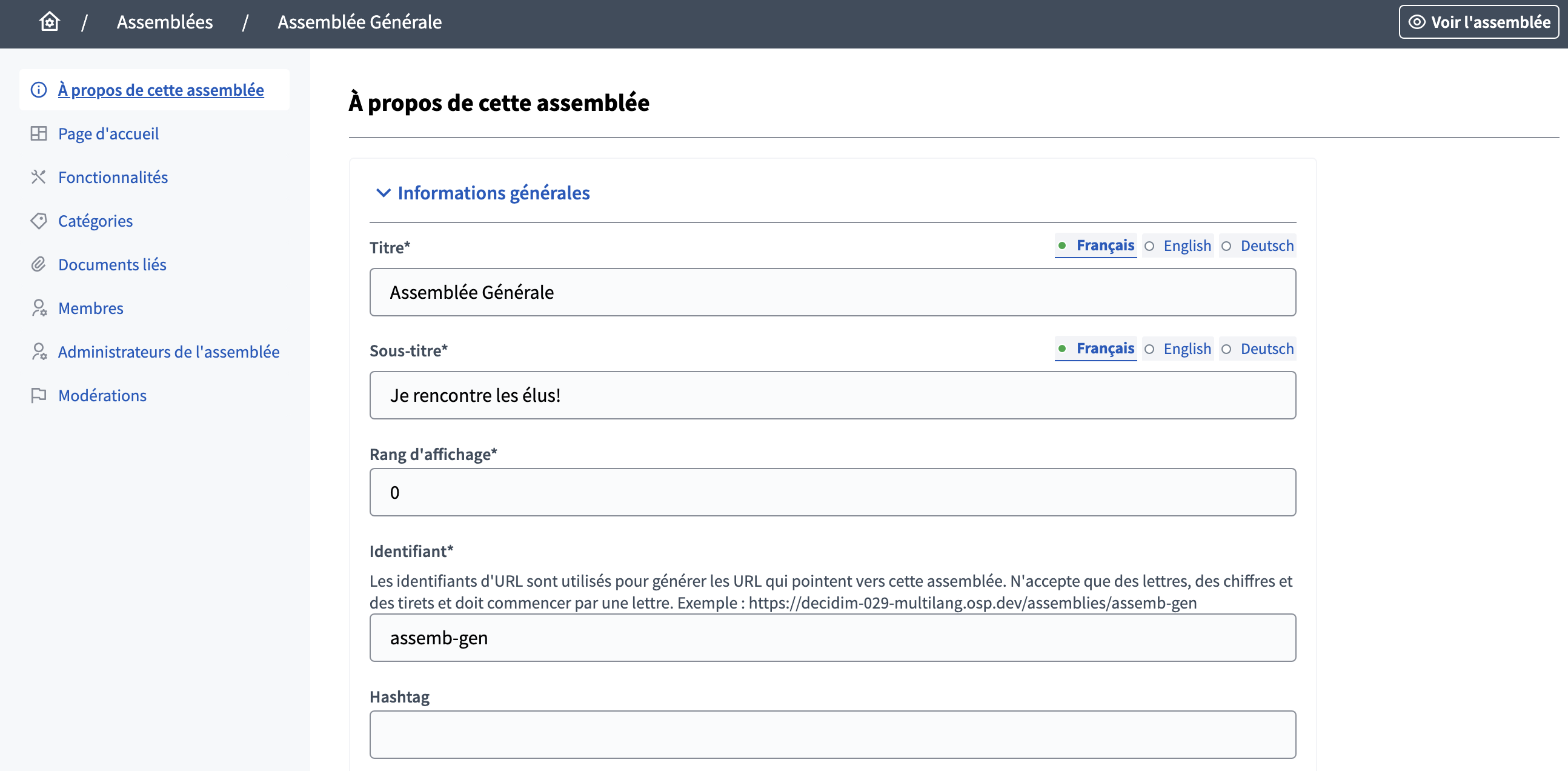Click the Rang d'affichage number field
This screenshot has height=771, width=1568.
(x=832, y=492)
